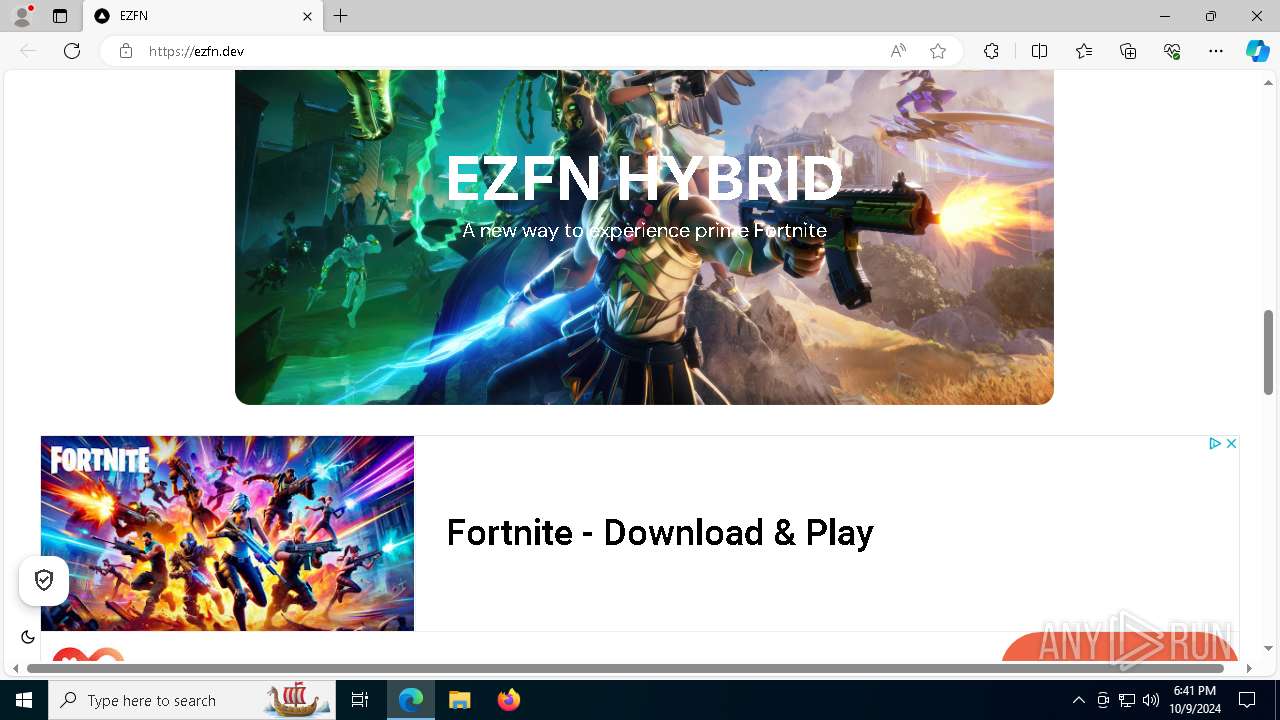Activate Read aloud icon in address bar
The image size is (1280, 720).
point(898,51)
